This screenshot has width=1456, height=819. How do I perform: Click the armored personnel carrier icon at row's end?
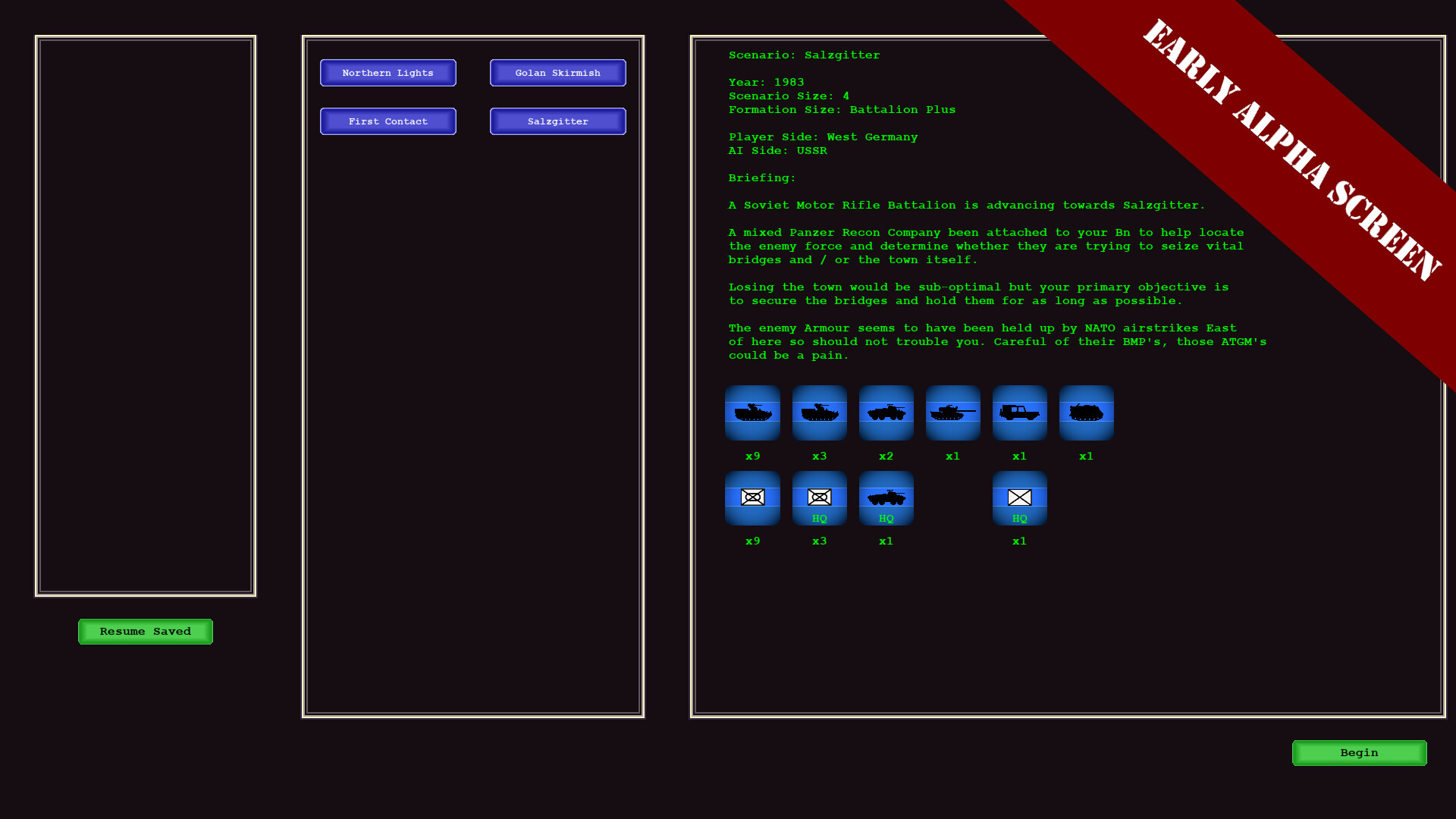pyautogui.click(x=1086, y=413)
